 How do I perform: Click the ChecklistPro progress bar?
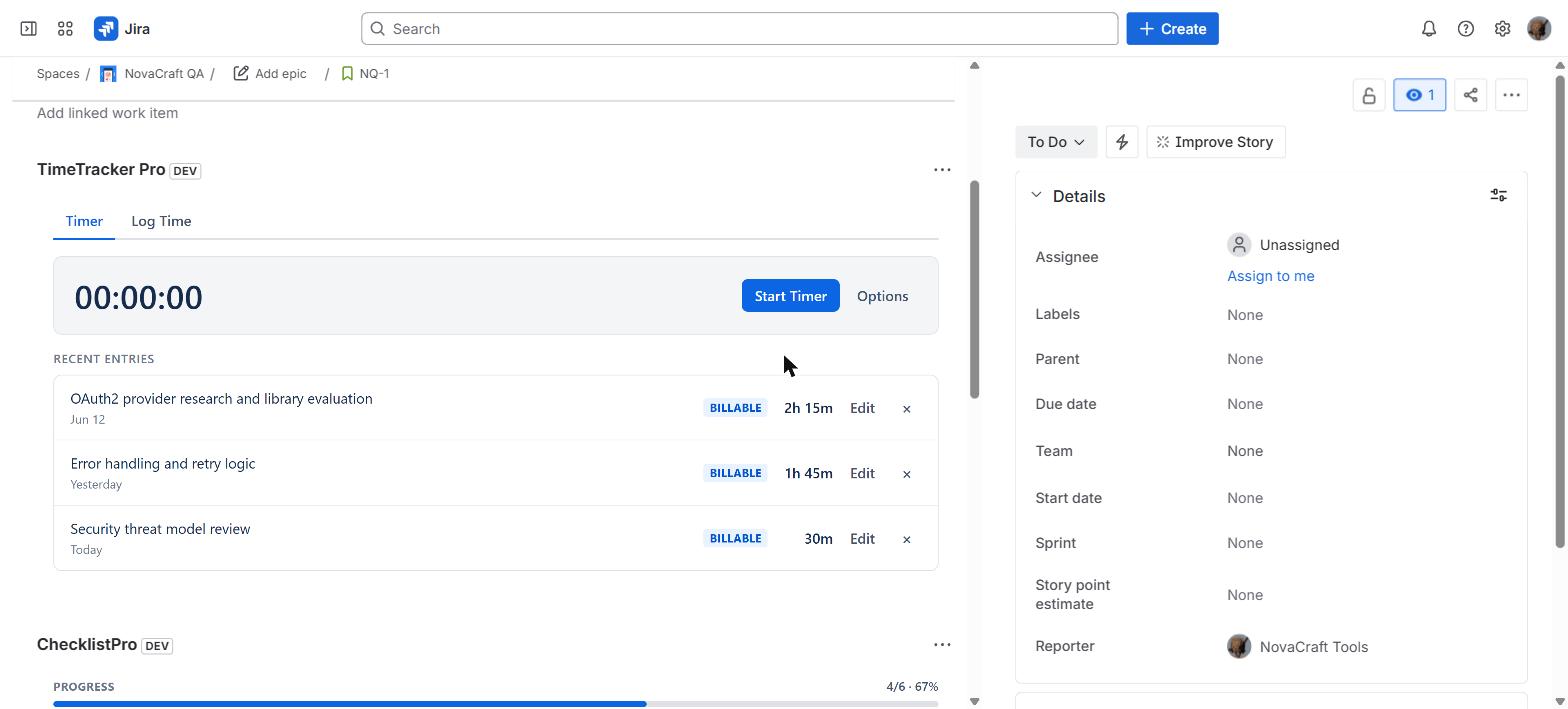(495, 704)
